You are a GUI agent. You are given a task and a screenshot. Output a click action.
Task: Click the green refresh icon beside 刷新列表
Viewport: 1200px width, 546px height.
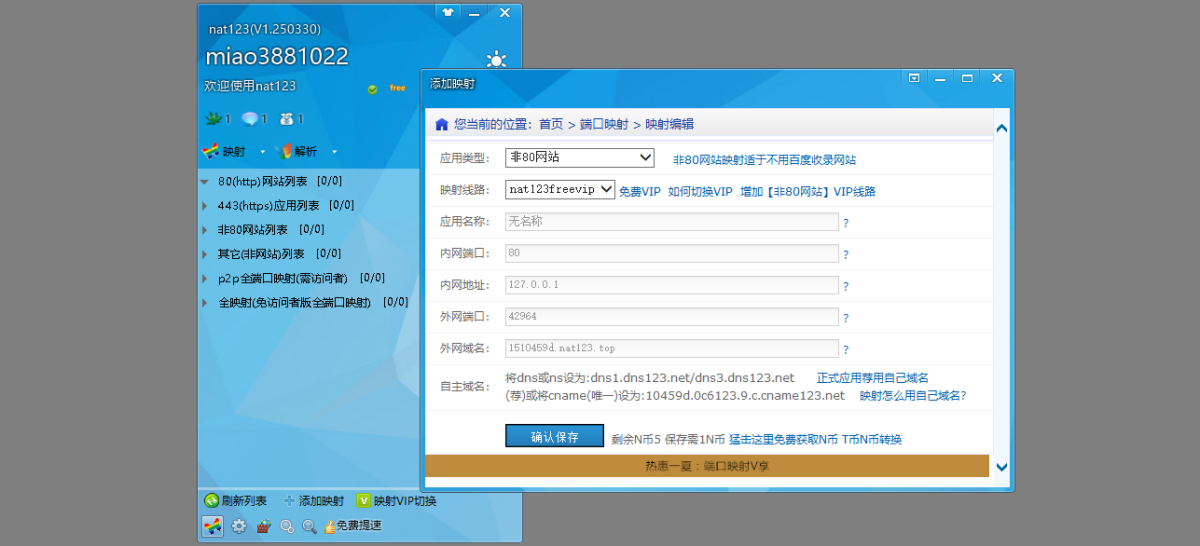point(211,501)
